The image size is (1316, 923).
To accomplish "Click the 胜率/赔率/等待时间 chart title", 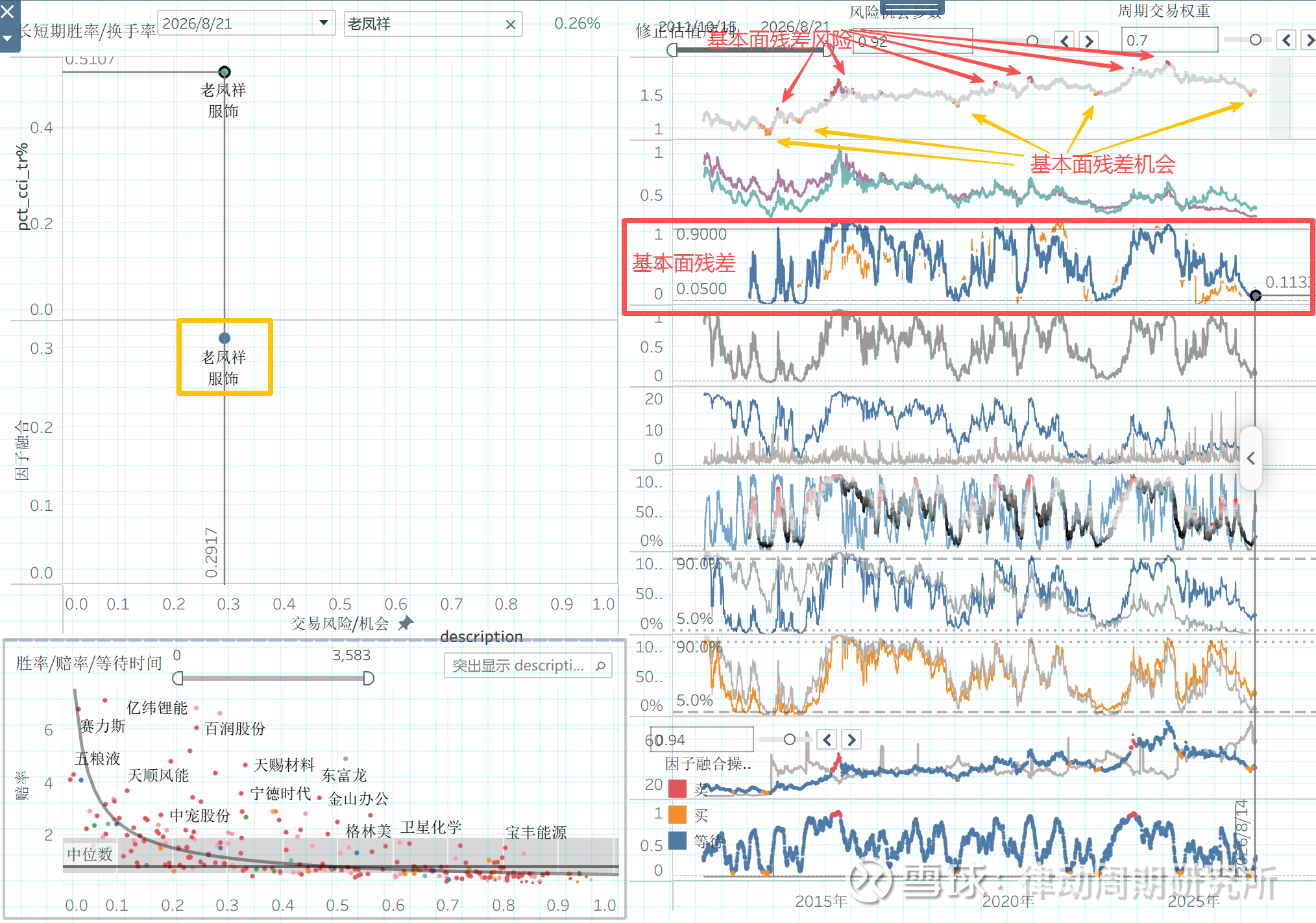I will 89,663.
